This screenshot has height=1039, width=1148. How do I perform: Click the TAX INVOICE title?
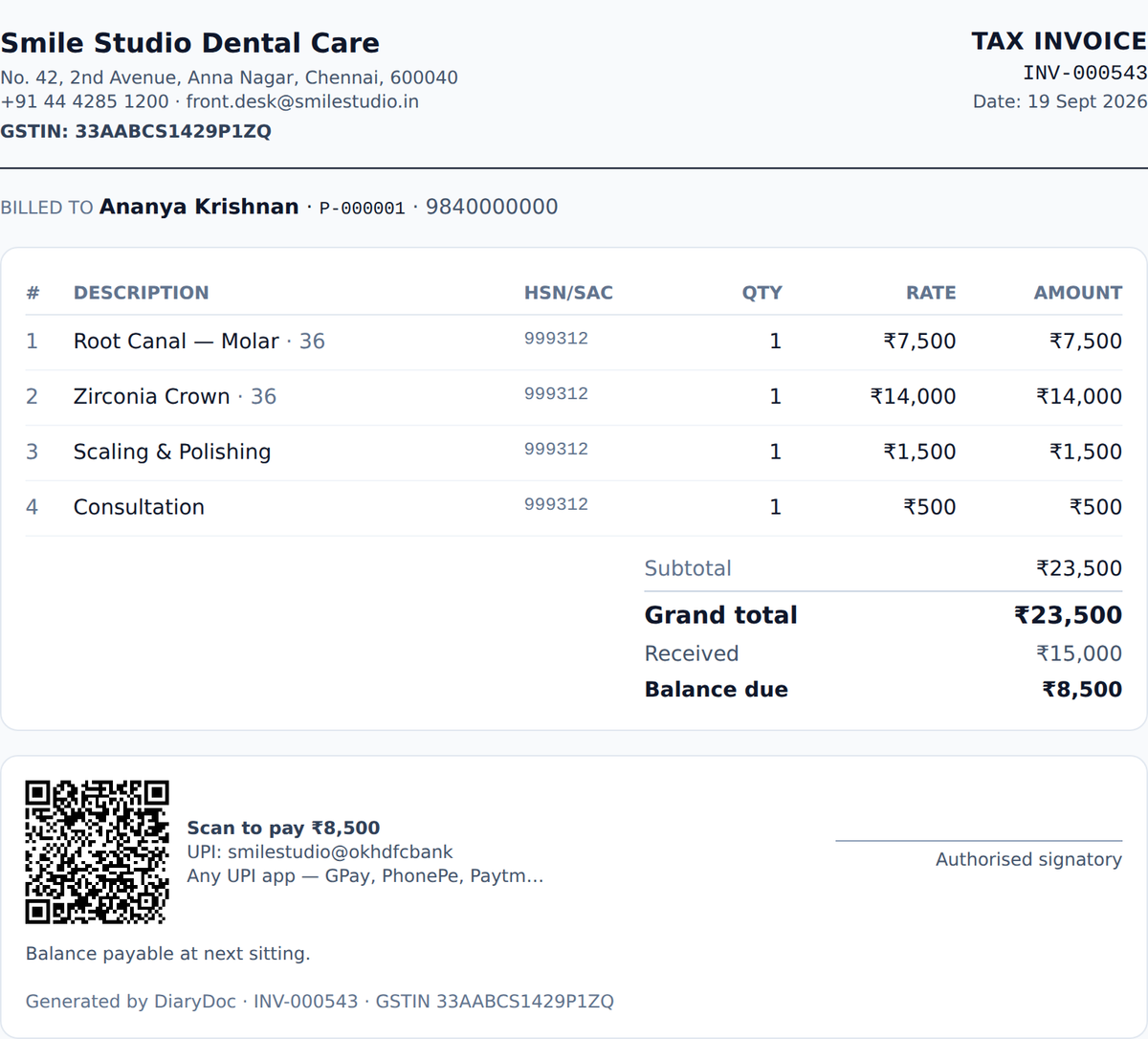1059,41
